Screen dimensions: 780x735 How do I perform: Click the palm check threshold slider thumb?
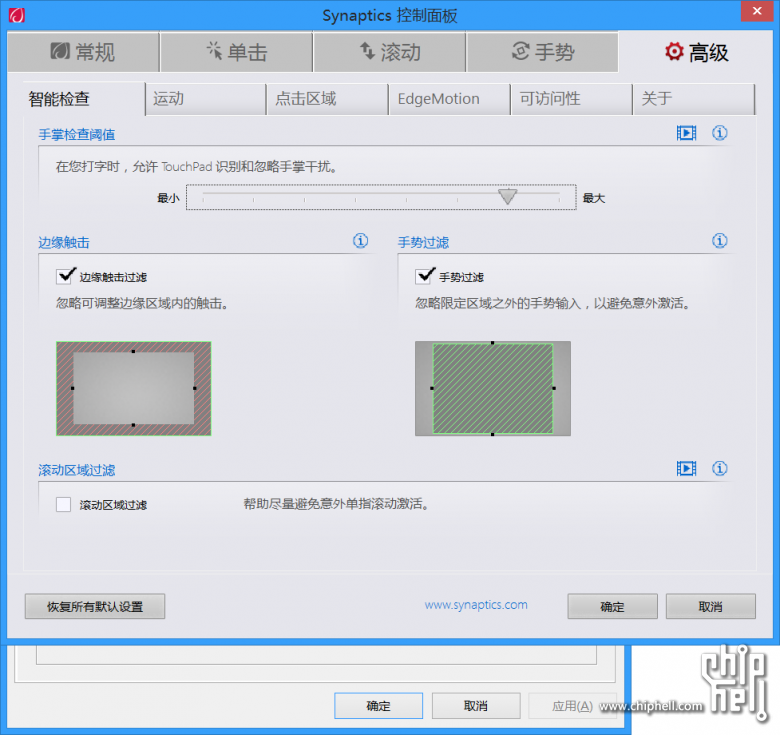(x=507, y=196)
